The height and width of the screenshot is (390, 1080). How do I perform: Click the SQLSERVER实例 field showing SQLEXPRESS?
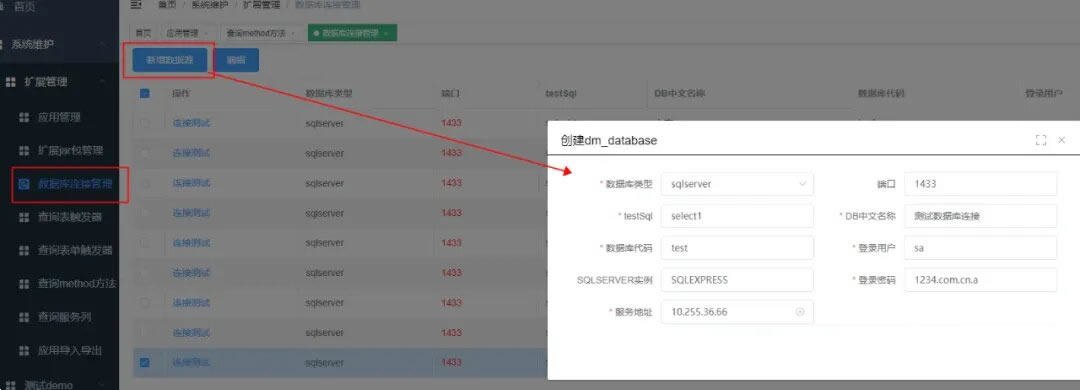pos(737,280)
